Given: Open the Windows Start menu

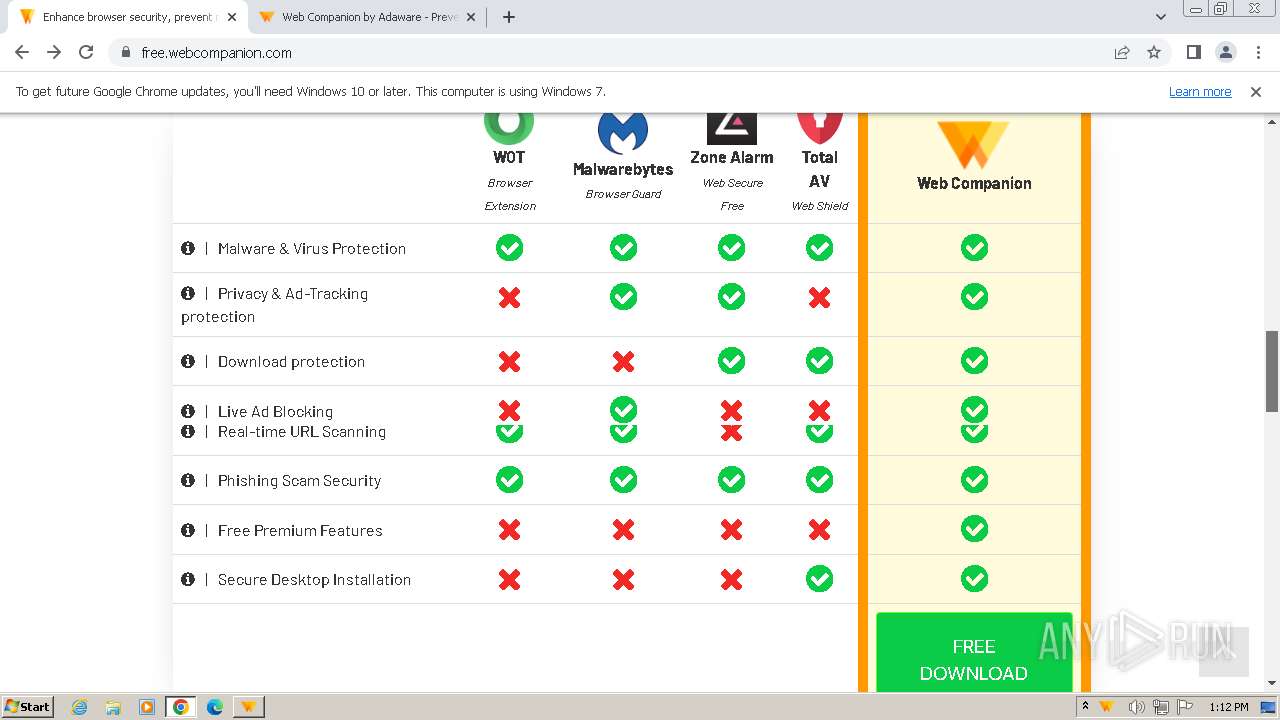Looking at the screenshot, I should coord(27,706).
